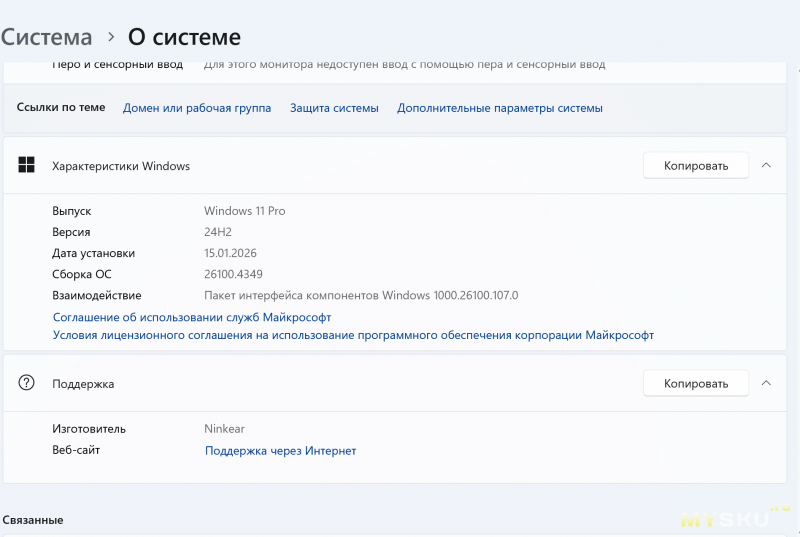Collapse the Поддержка section chevron
This screenshot has height=537, width=800.
(766, 383)
